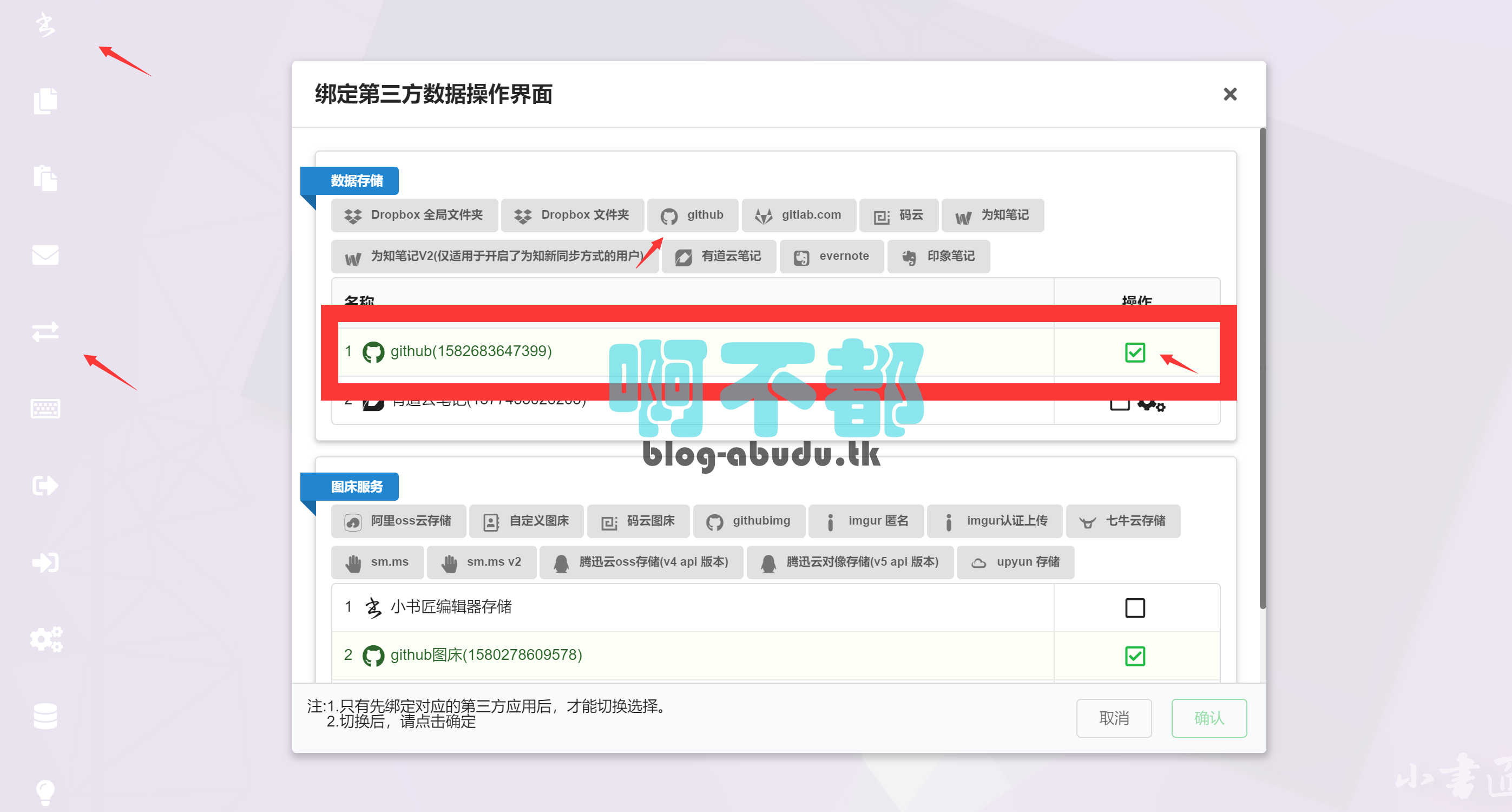Click the copy documents sidebar icon
This screenshot has width=1512, height=812.
click(45, 102)
